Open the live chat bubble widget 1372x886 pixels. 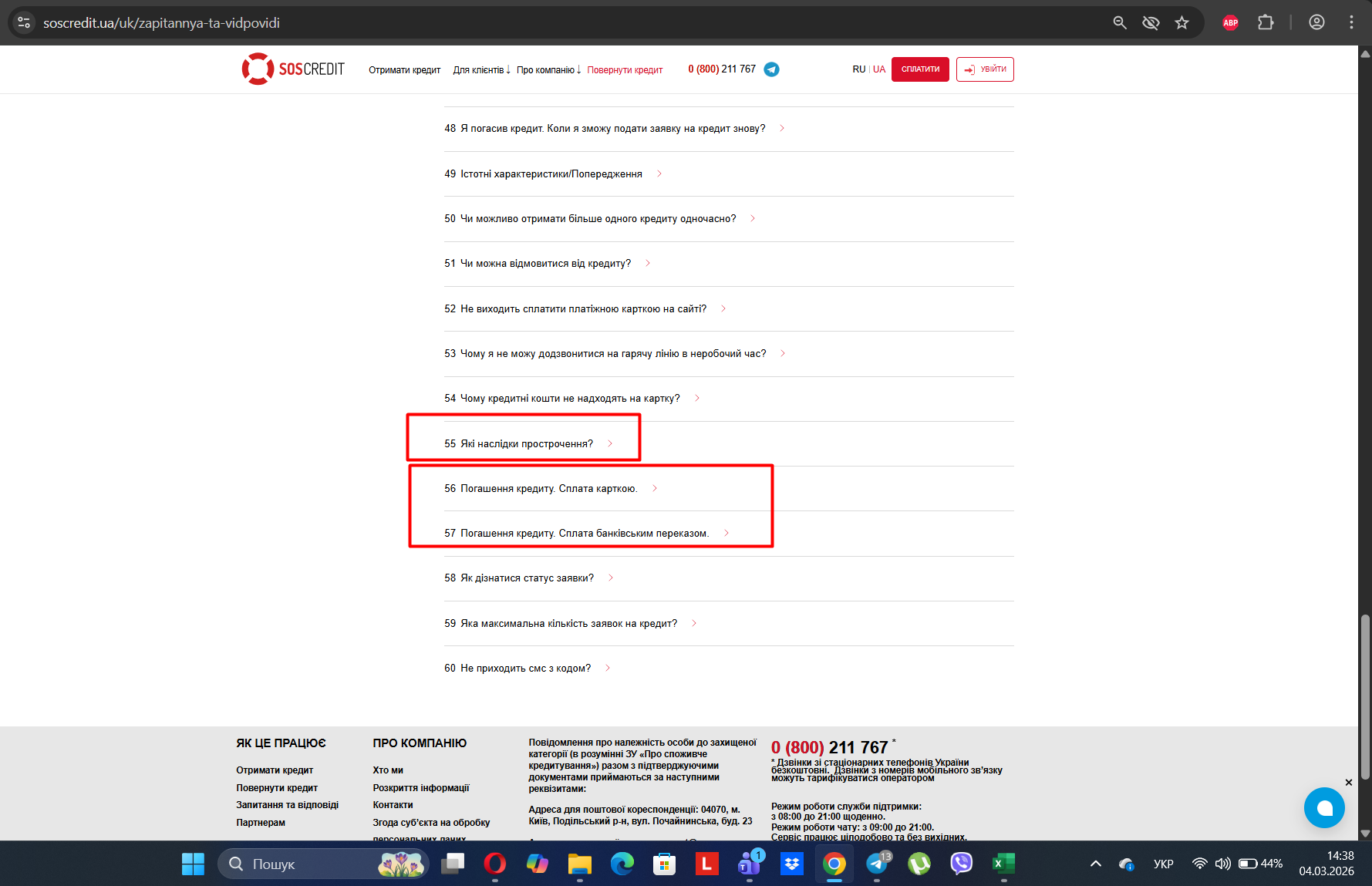(x=1324, y=807)
